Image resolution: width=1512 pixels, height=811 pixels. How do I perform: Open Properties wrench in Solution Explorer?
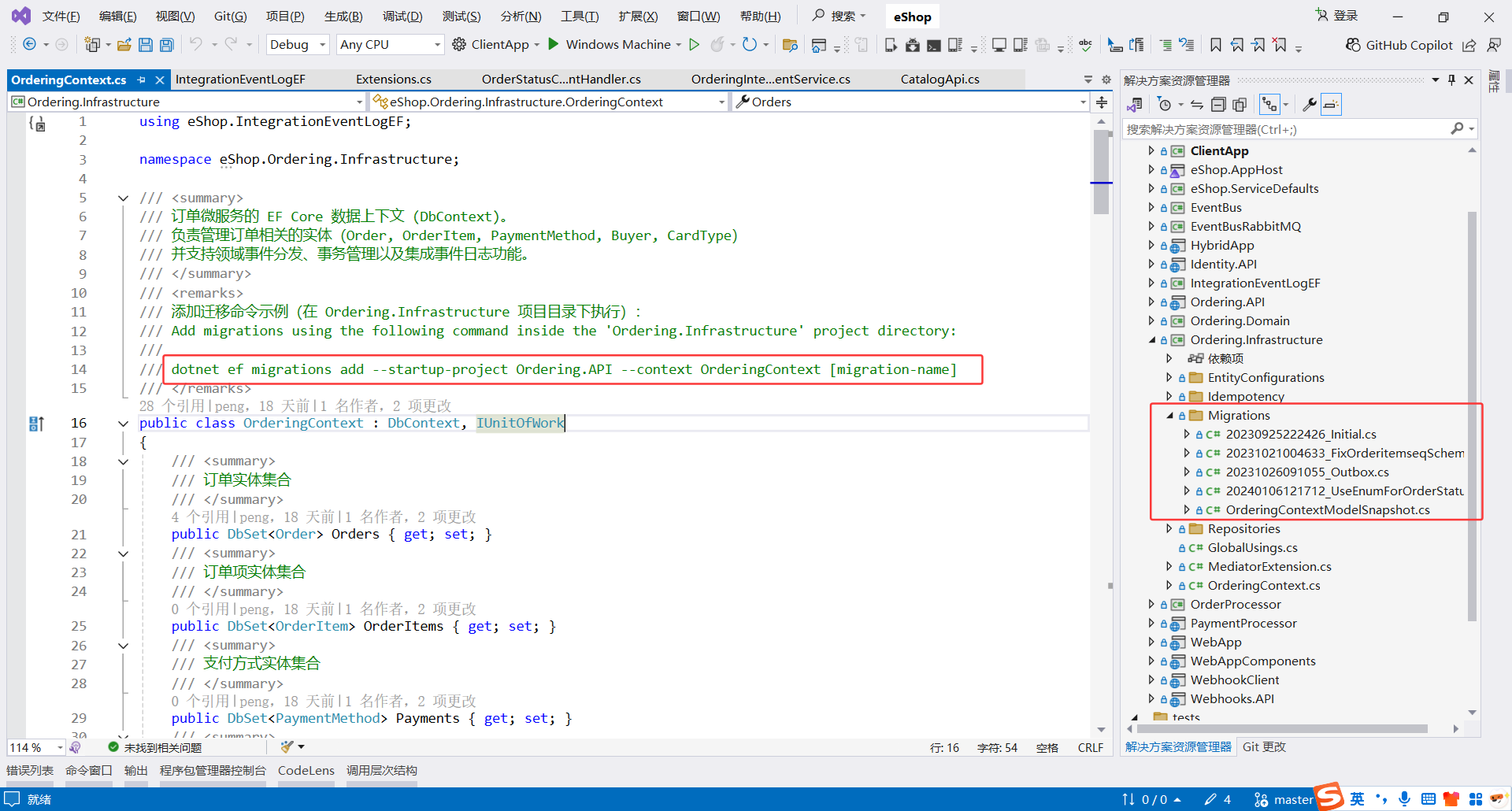1310,105
